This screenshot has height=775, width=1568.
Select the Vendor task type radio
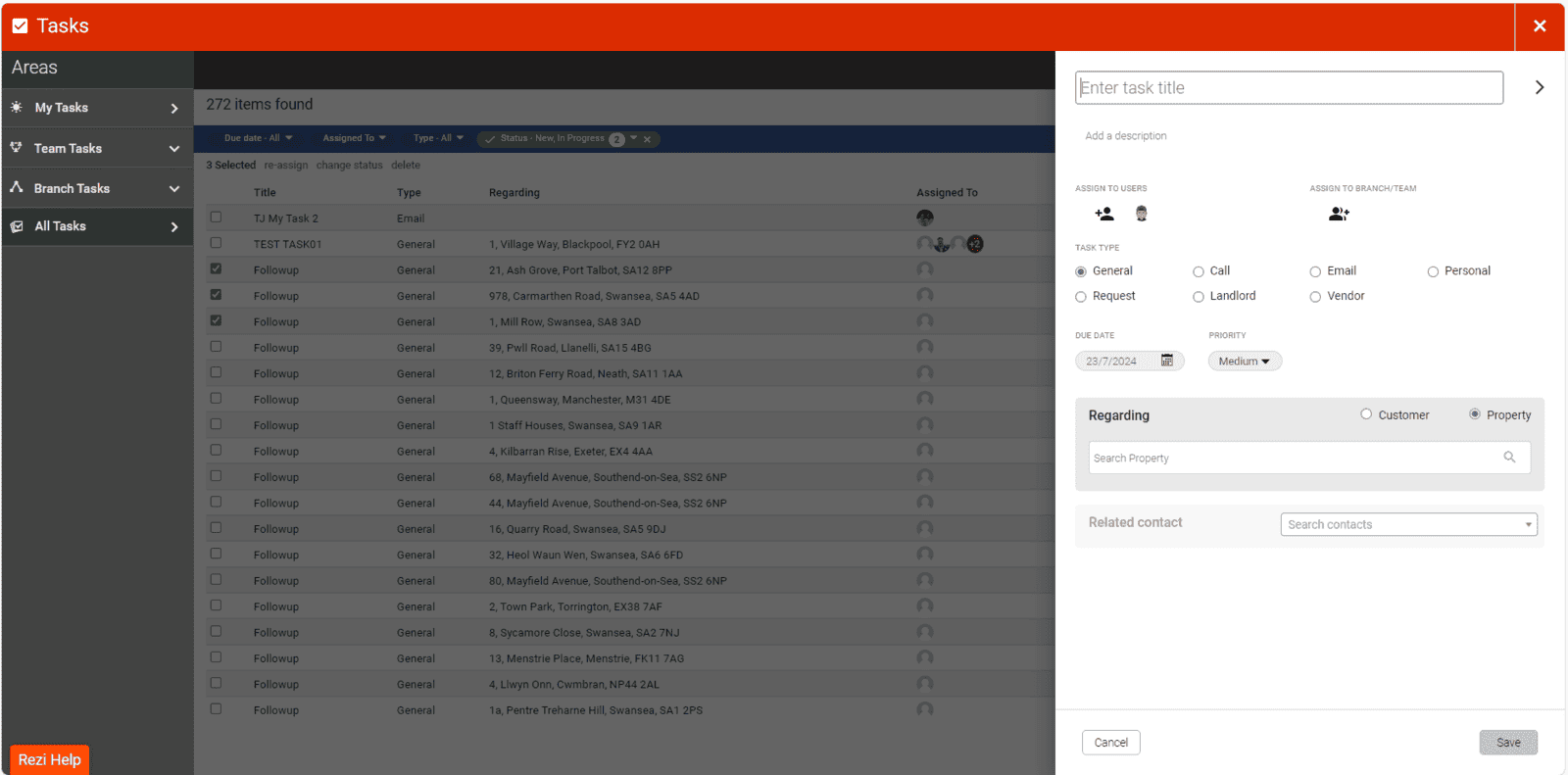[x=1315, y=296]
